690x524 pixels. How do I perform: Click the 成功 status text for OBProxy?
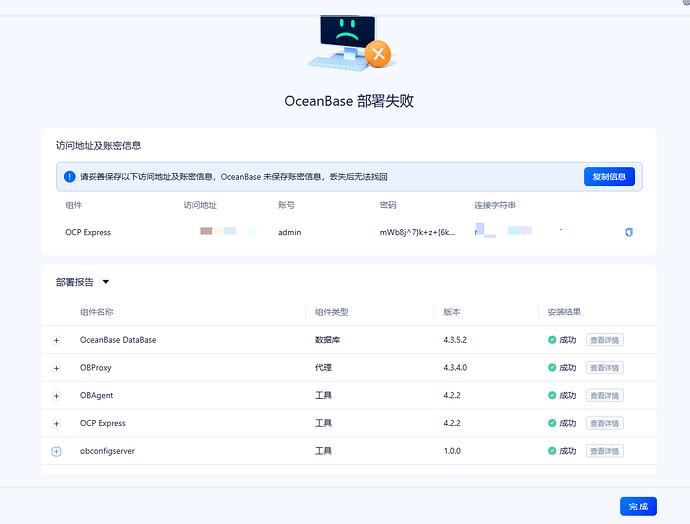tap(567, 367)
